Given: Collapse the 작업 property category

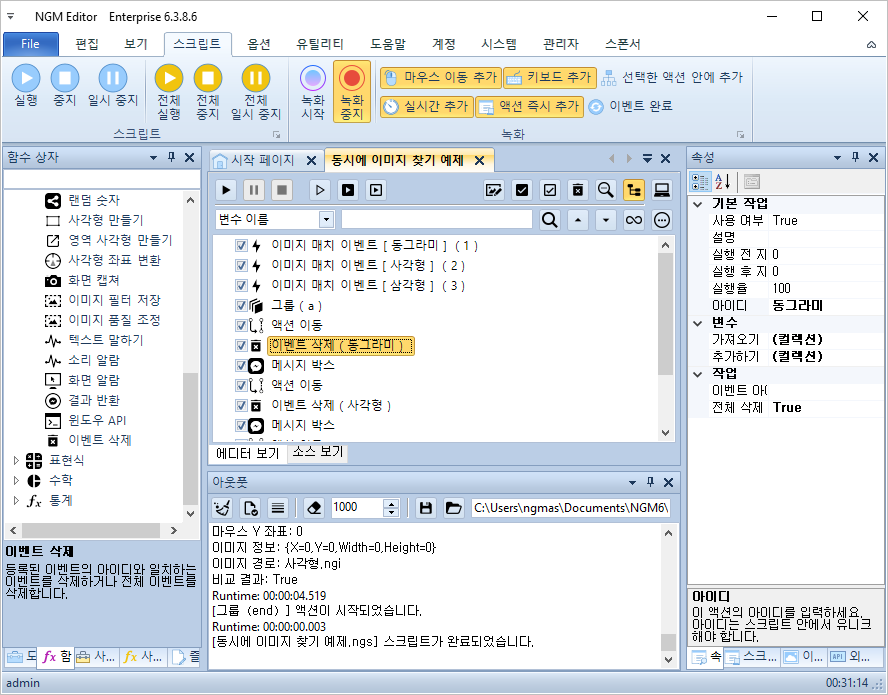Looking at the screenshot, I should (698, 374).
